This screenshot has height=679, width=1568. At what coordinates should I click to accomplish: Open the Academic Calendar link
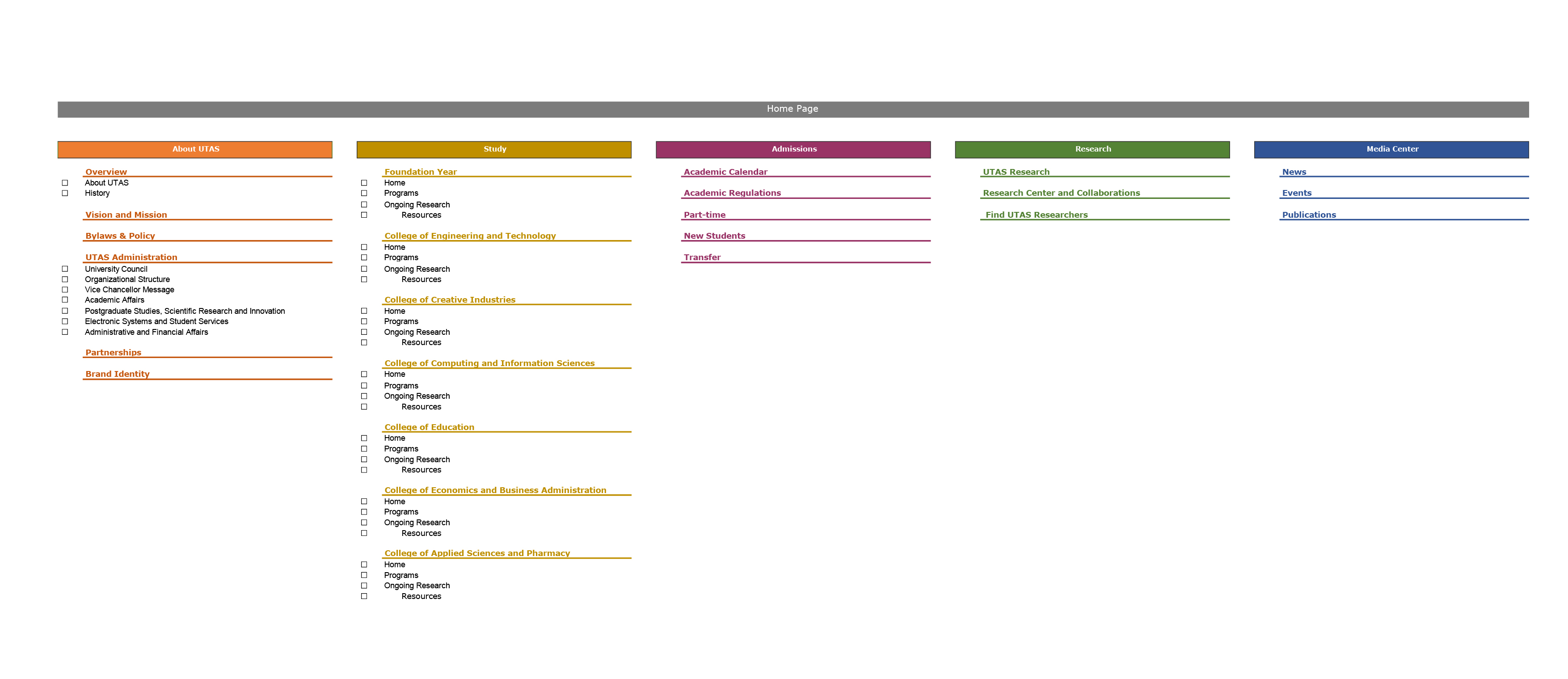tap(725, 173)
